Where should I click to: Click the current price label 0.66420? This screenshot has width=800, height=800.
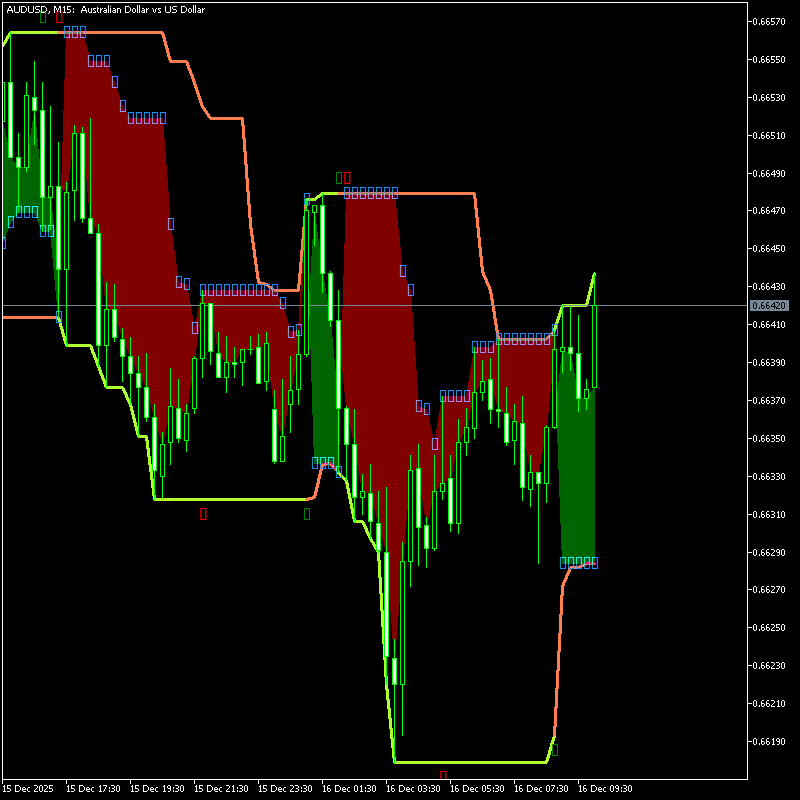point(771,305)
